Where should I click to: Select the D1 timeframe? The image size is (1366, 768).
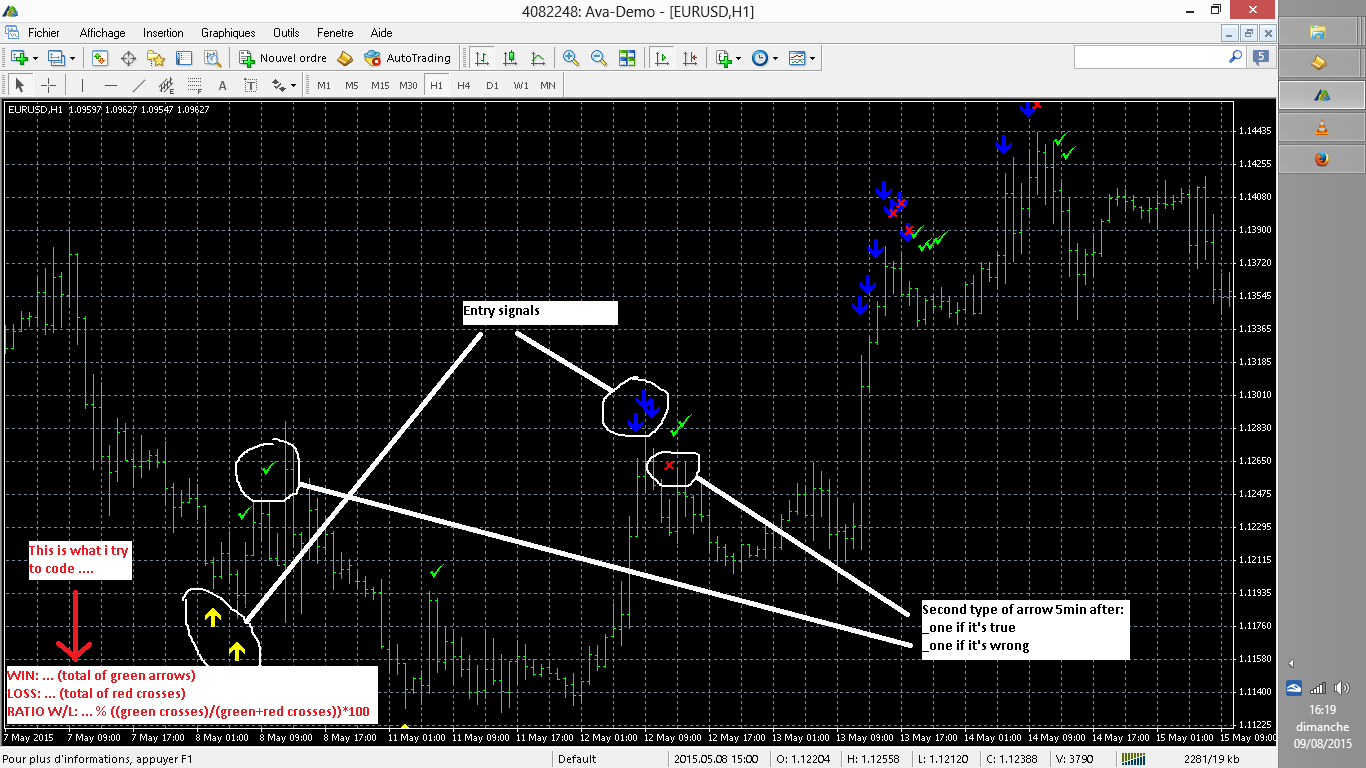click(x=492, y=85)
